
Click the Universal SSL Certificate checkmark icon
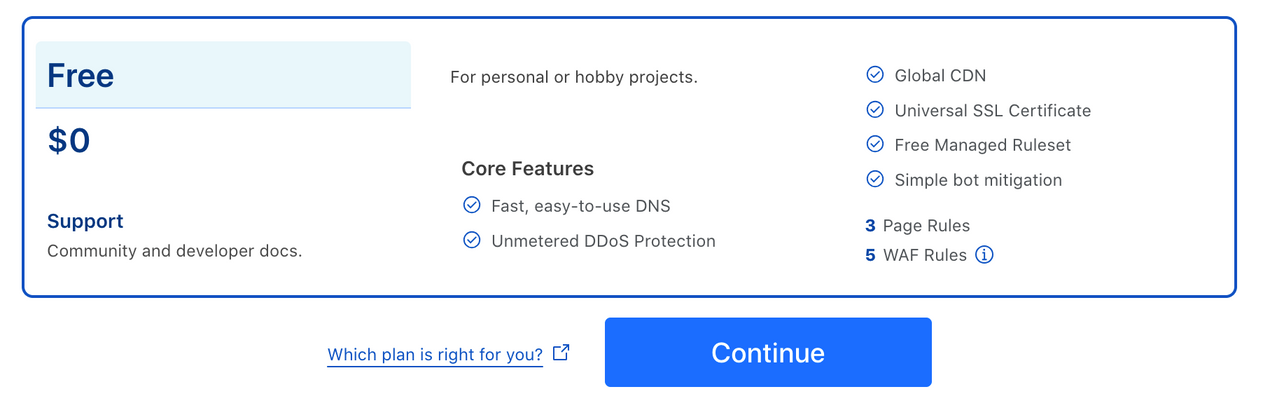(875, 110)
